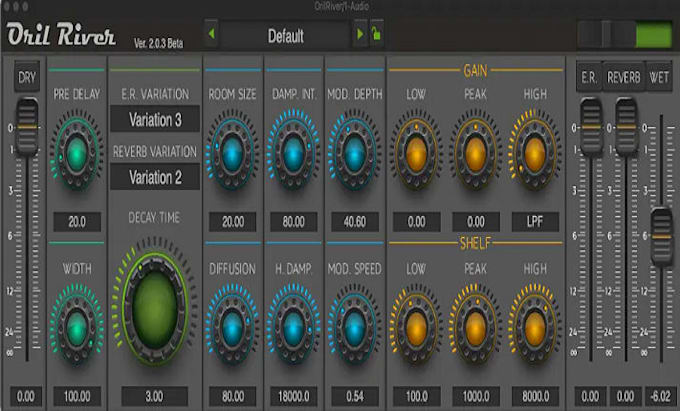Toggle the E.R. mute button
680x411 pixels.
tap(589, 77)
